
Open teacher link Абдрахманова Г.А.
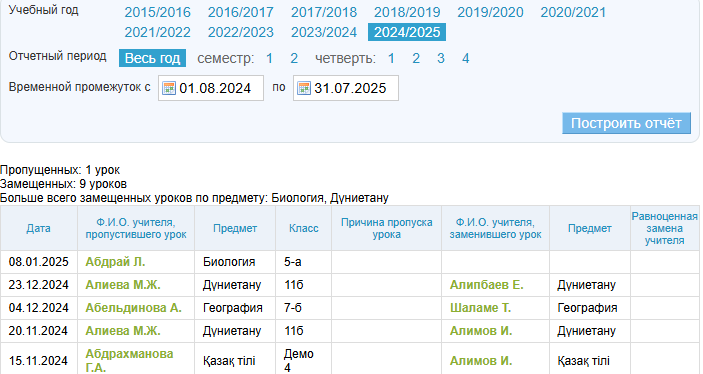click(129, 361)
